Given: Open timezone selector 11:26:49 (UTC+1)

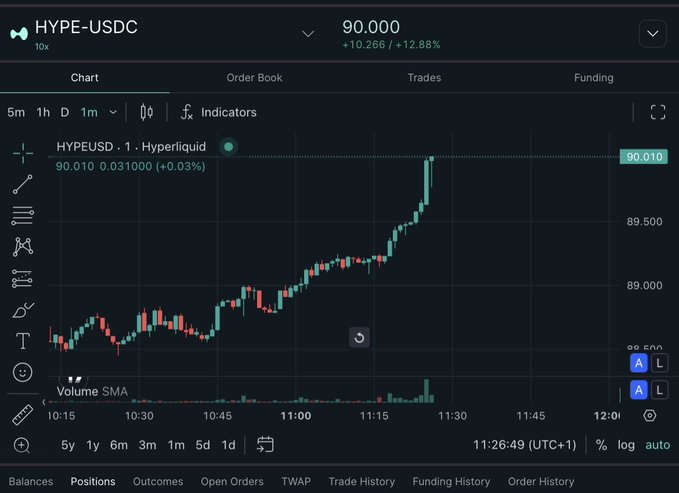Looking at the screenshot, I should click(524, 445).
